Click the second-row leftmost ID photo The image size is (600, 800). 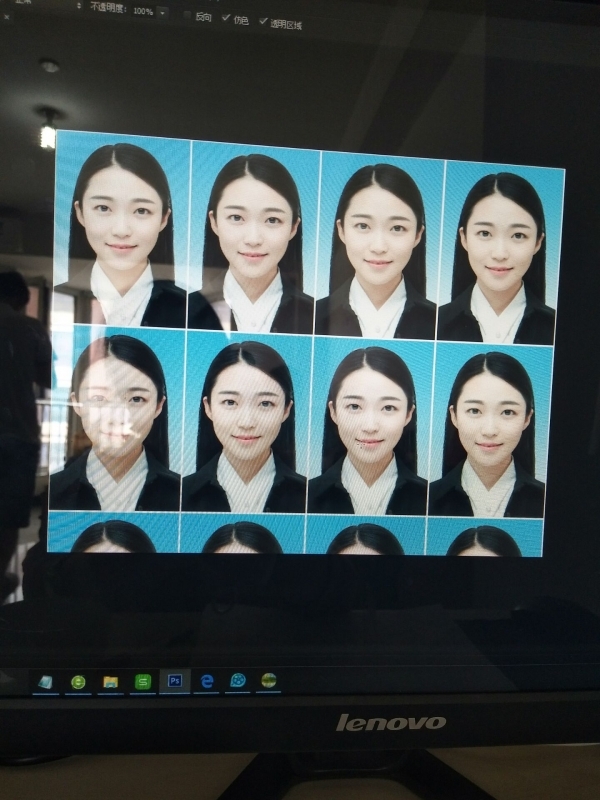click(115, 420)
